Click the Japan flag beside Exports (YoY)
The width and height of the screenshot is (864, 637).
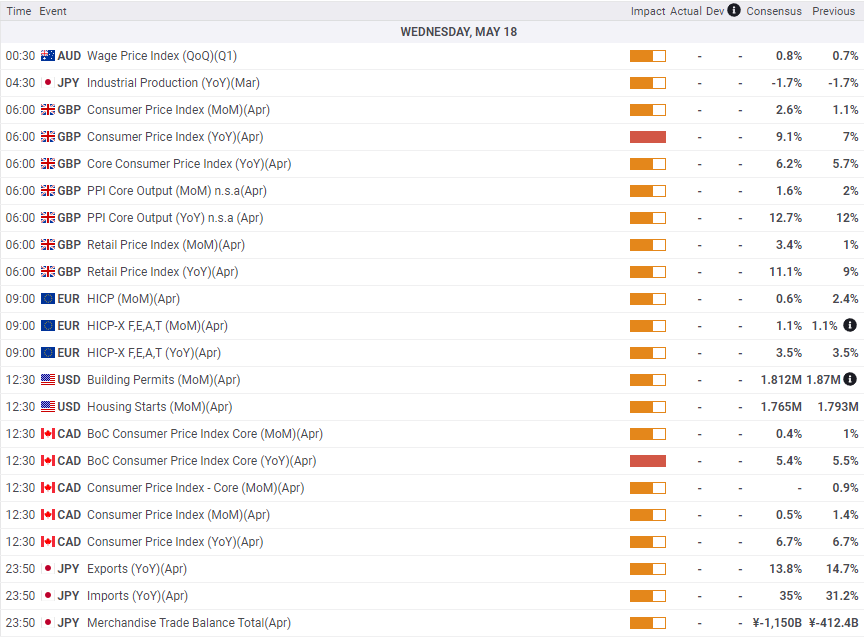coord(48,569)
